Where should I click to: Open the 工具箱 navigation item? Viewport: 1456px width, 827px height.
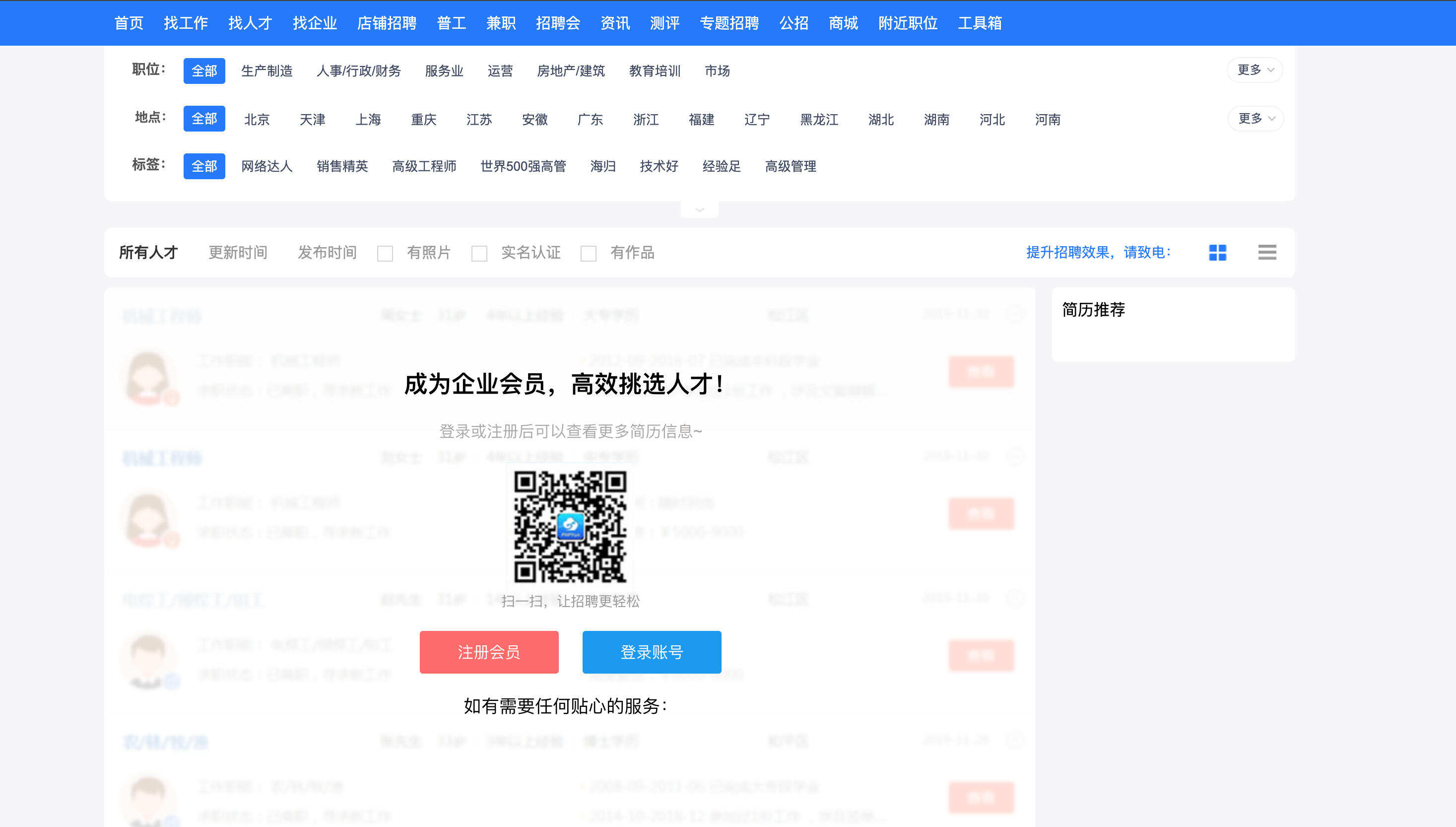980,23
